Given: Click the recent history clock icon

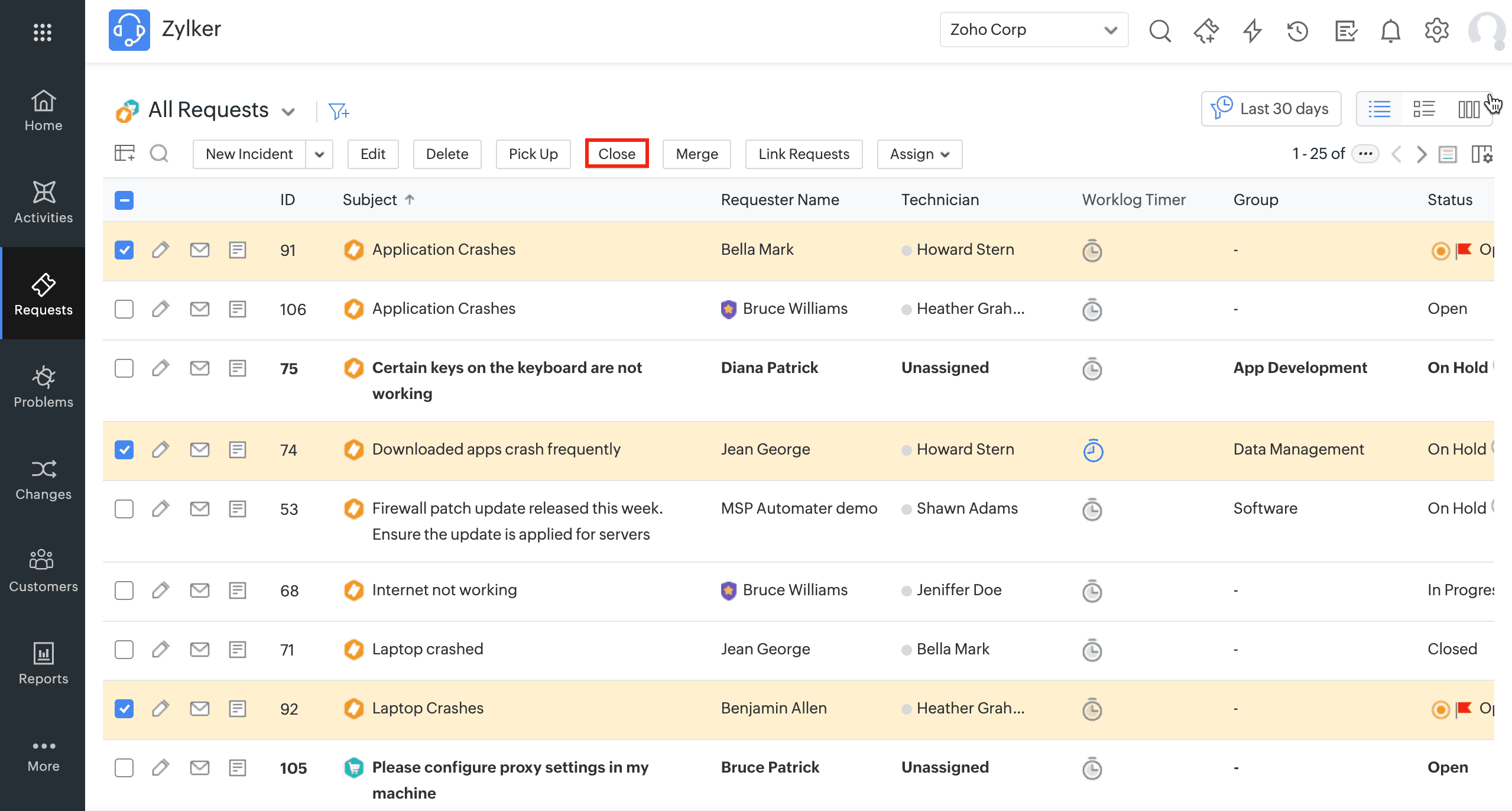Looking at the screenshot, I should click(x=1297, y=31).
